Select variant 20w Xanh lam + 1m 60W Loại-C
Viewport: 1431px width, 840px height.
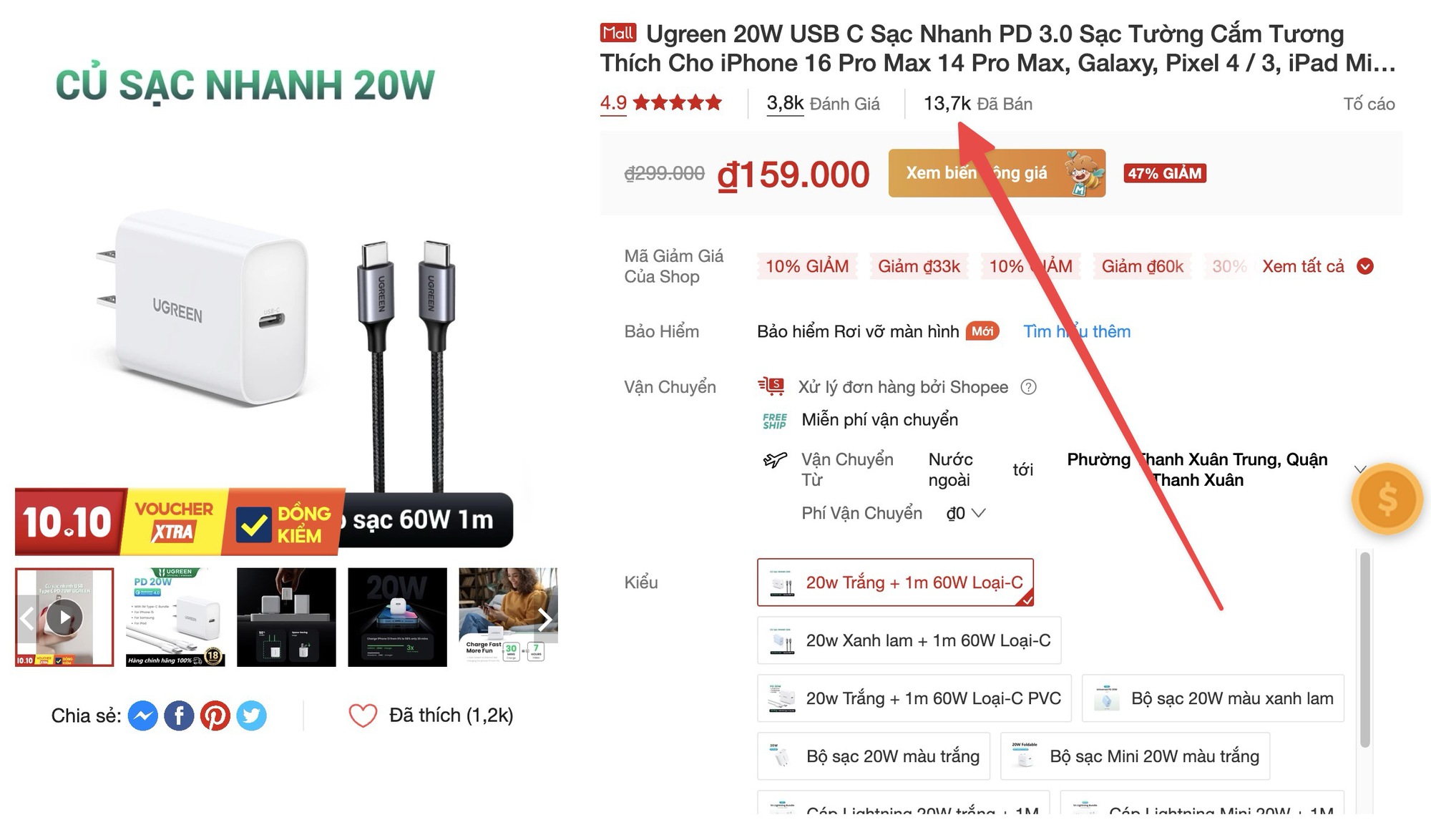point(909,640)
